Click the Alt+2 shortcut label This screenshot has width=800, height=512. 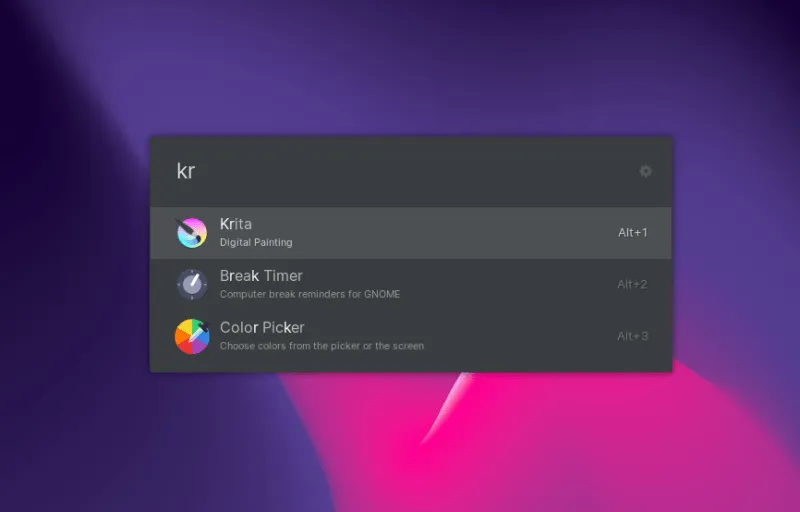[x=632, y=285]
